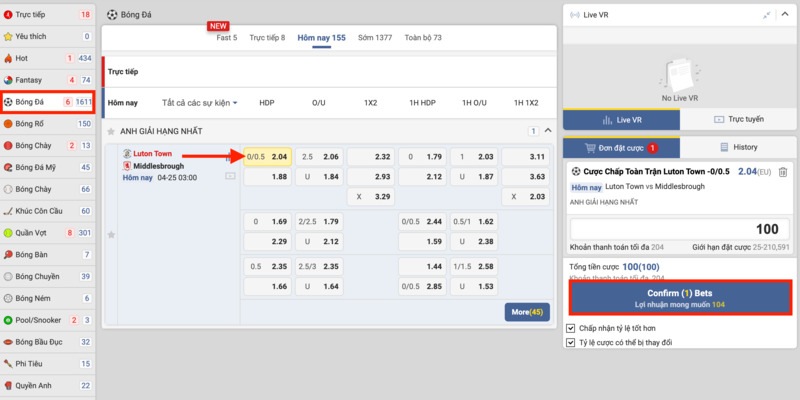Viewport: 800px width, 400px height.
Task: Toggle favorite star beside ANH GIẢI HẠNG NHẤT
Action: (x=111, y=131)
